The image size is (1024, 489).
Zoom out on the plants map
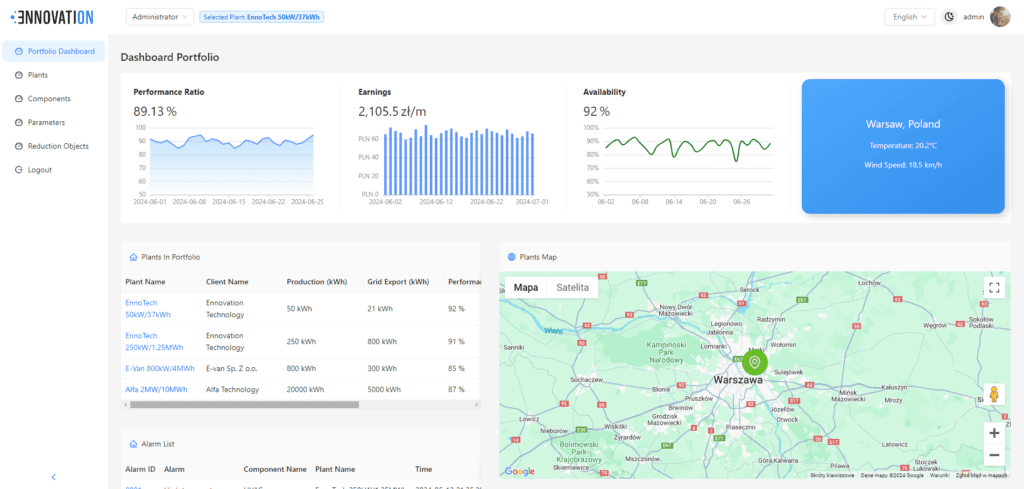pos(993,456)
